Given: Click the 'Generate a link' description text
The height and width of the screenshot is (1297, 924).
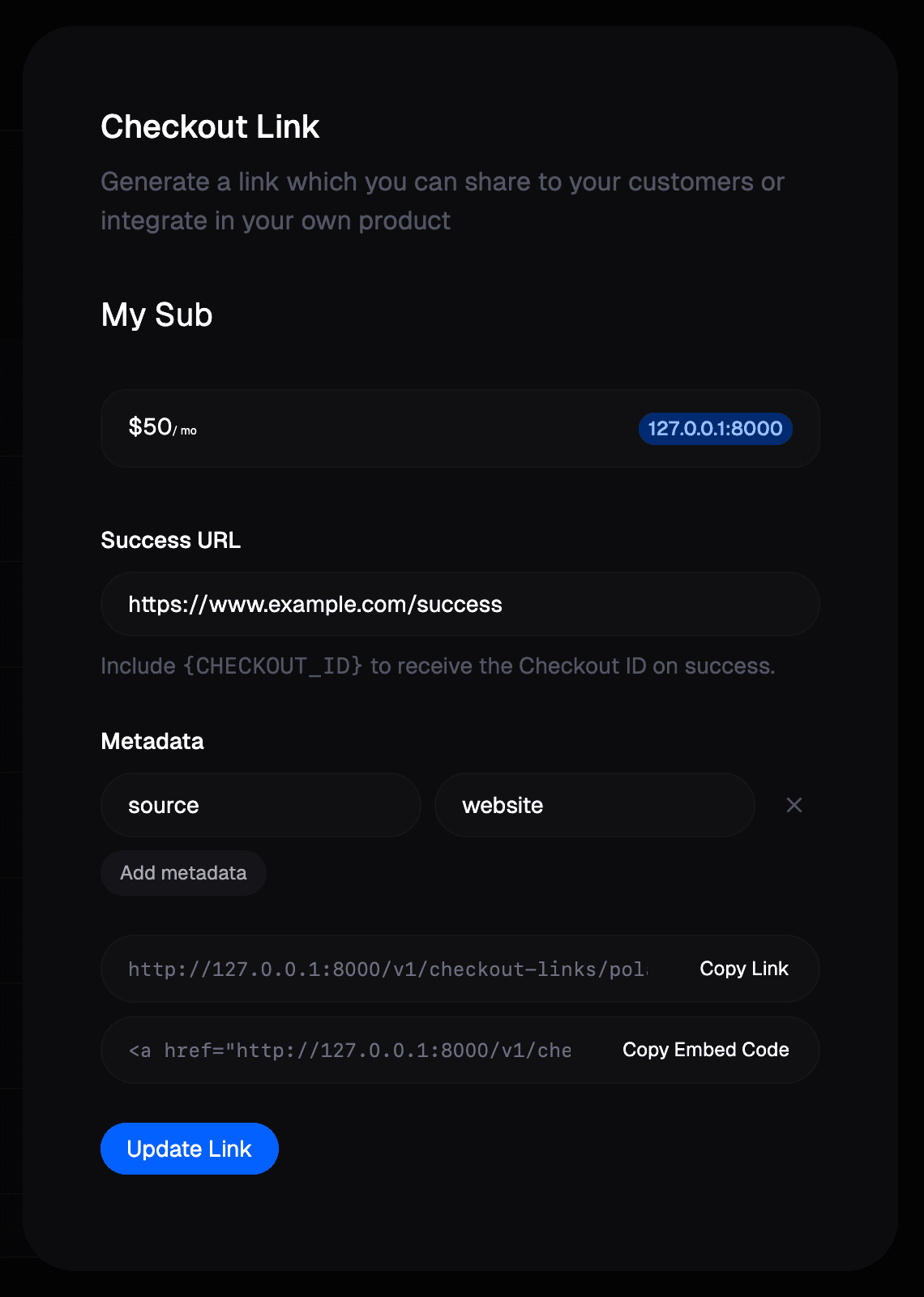Looking at the screenshot, I should coord(443,201).
